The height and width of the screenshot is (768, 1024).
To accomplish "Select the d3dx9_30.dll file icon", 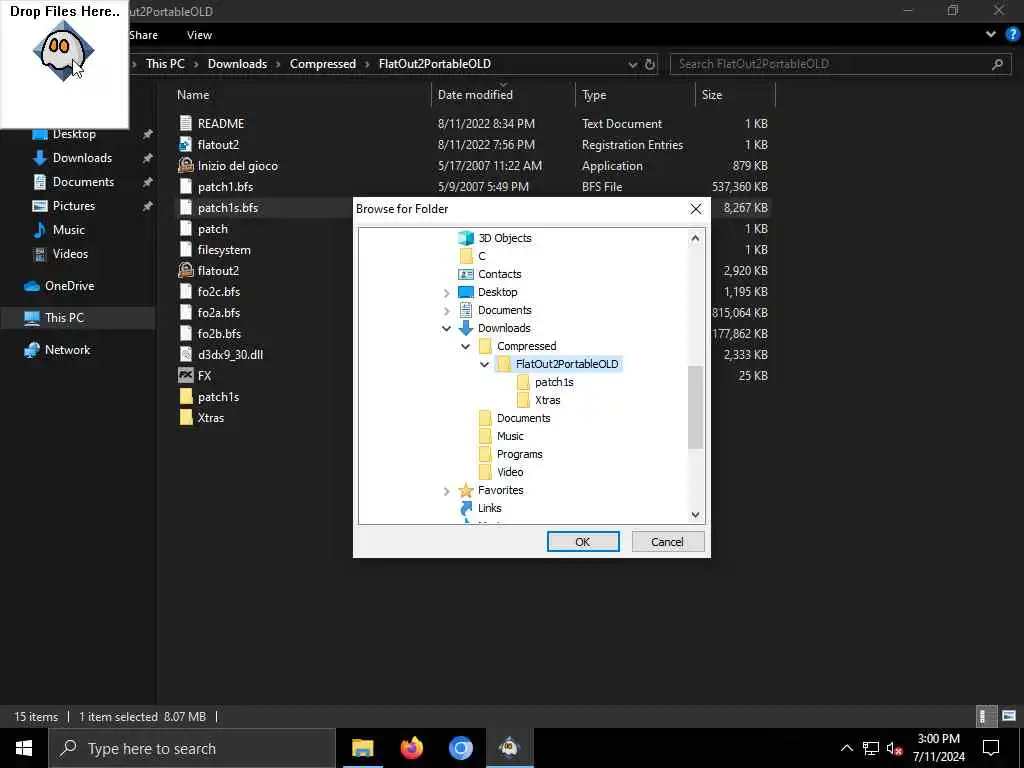I will coord(185,355).
